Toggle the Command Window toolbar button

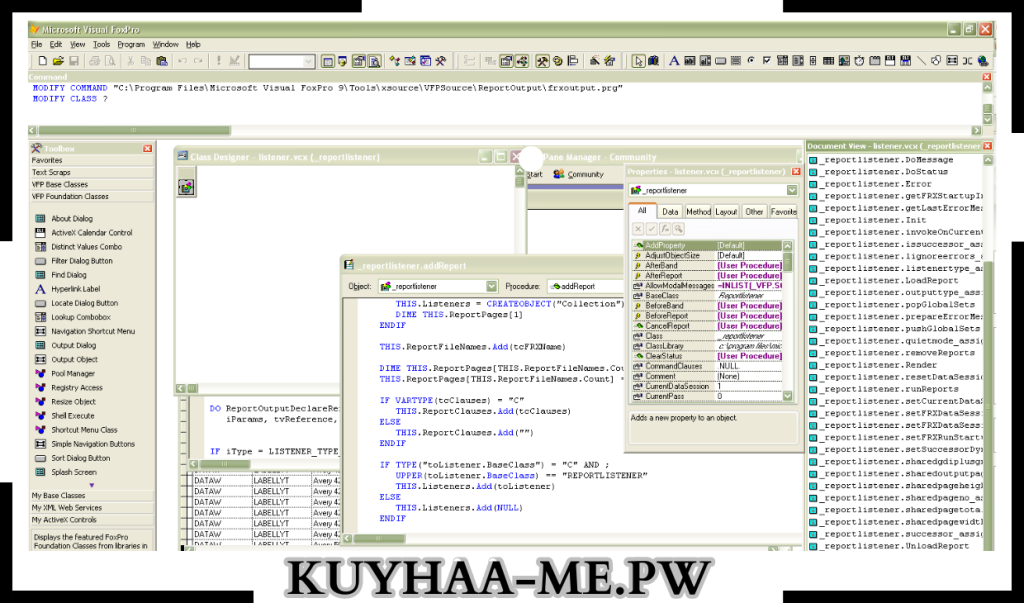tap(328, 61)
